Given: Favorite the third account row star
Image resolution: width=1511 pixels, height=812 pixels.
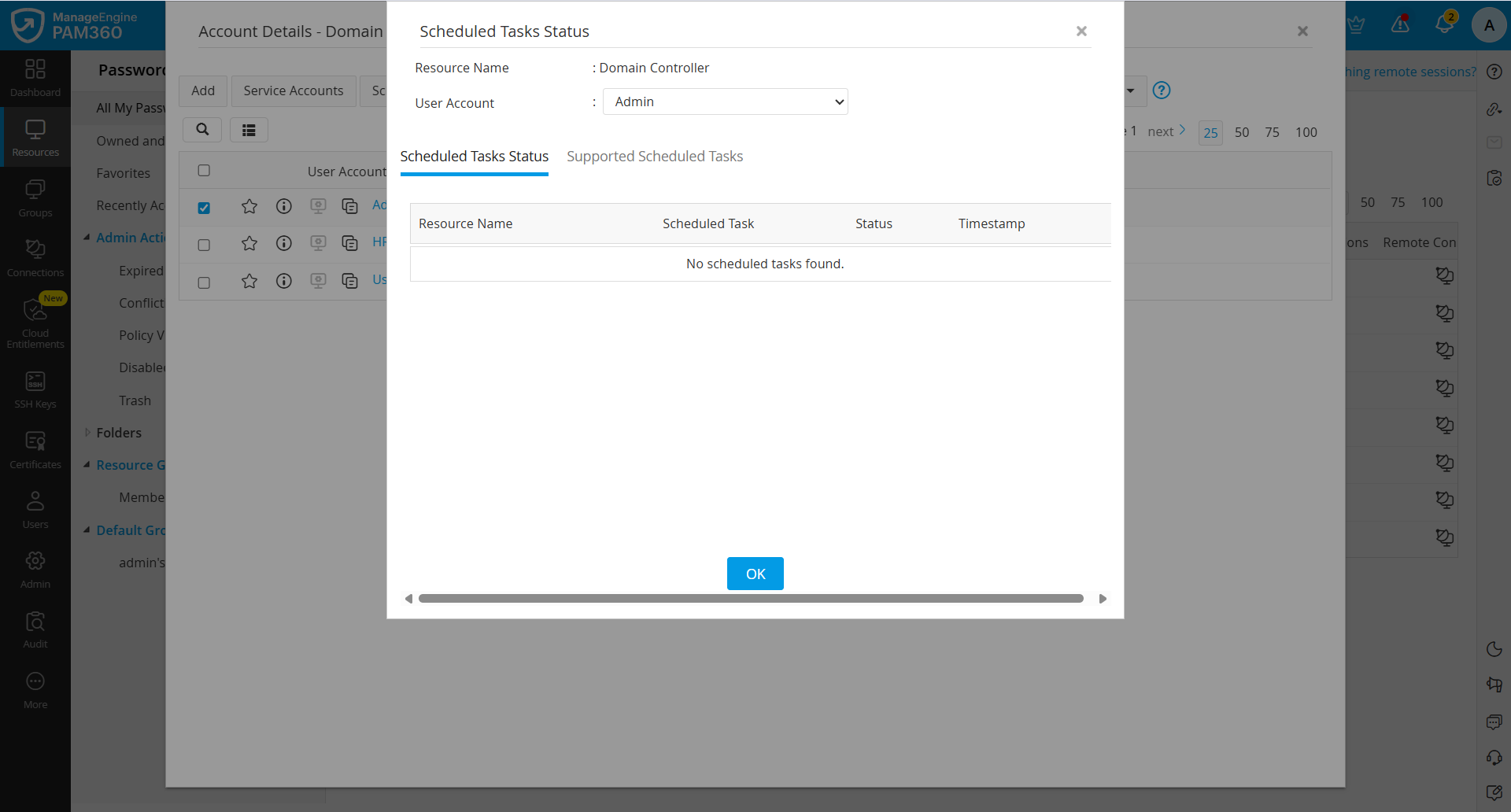Looking at the screenshot, I should [249, 281].
